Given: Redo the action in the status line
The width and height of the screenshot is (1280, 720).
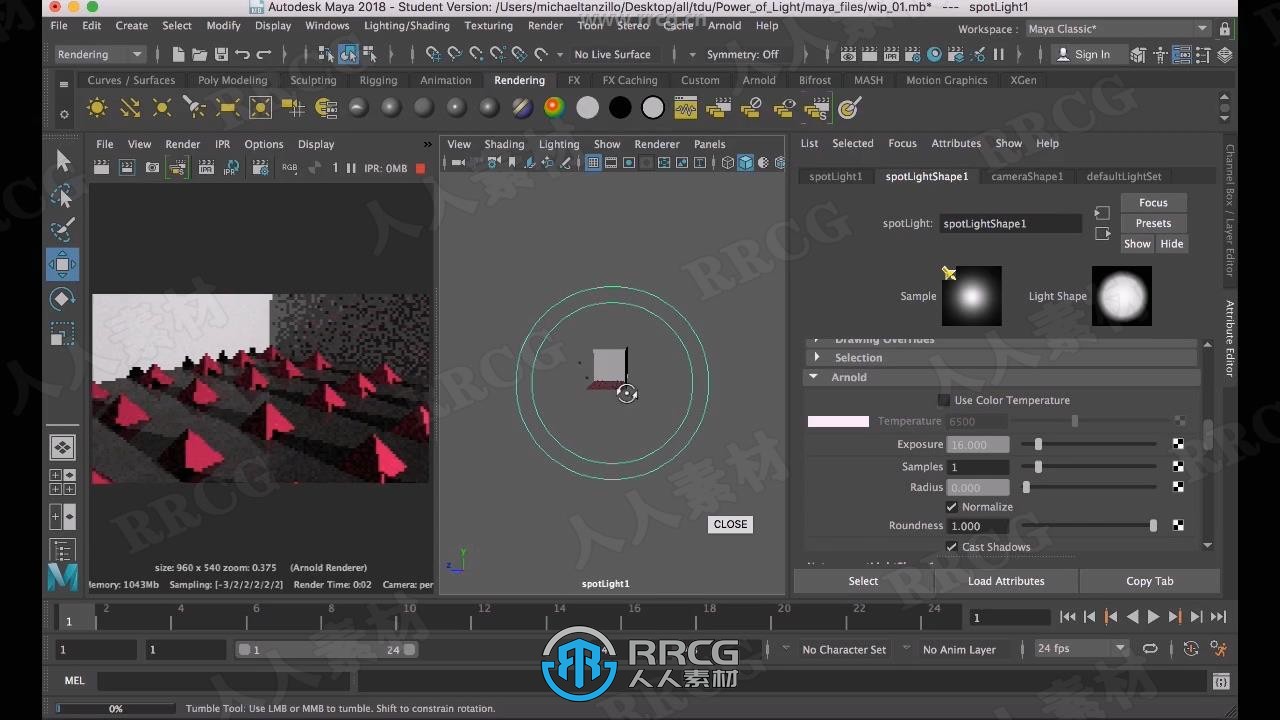Looking at the screenshot, I should (264, 54).
